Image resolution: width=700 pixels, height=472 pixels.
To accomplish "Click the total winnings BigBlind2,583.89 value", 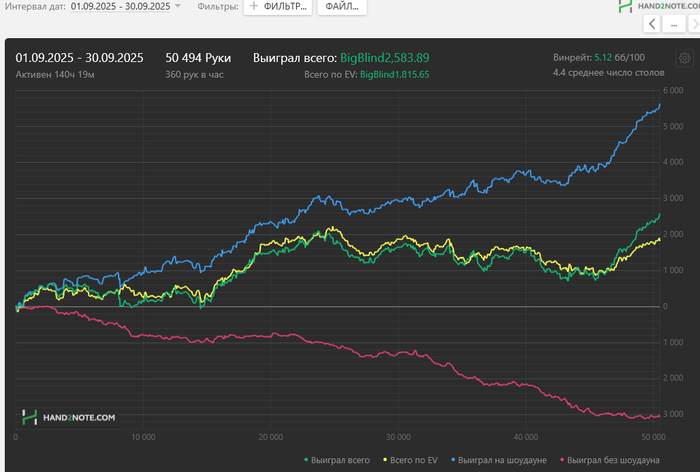I will tap(385, 58).
